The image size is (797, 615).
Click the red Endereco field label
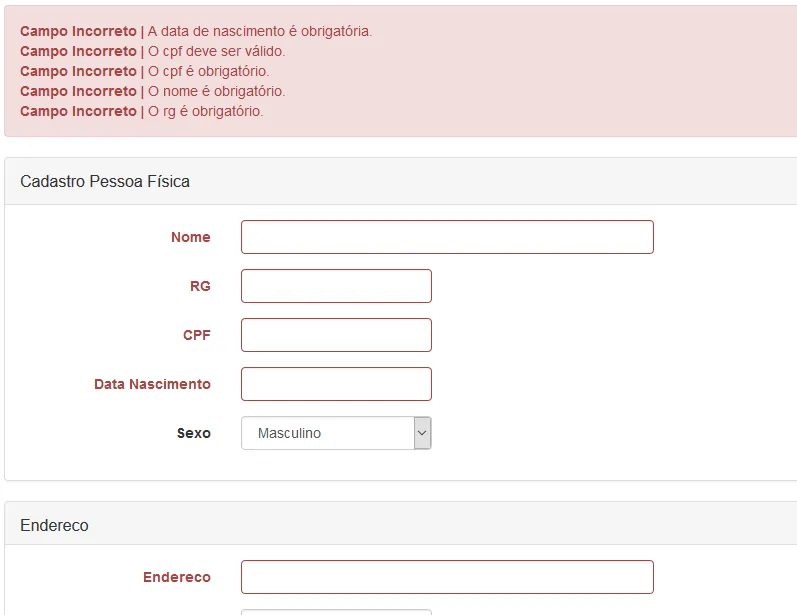click(177, 577)
